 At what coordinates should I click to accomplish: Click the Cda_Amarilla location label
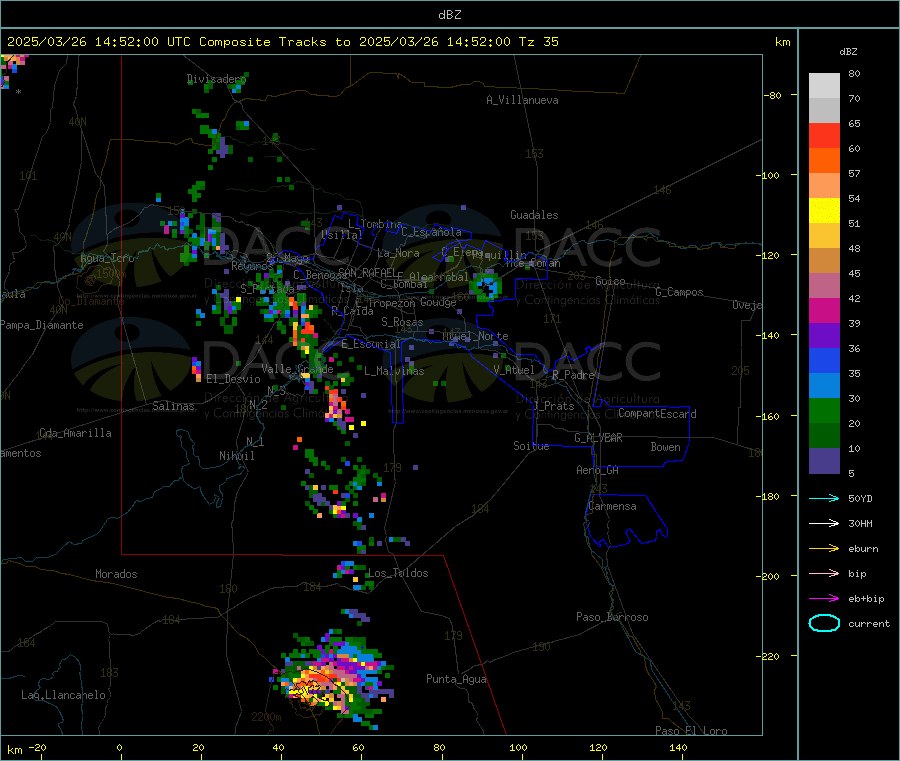75,433
